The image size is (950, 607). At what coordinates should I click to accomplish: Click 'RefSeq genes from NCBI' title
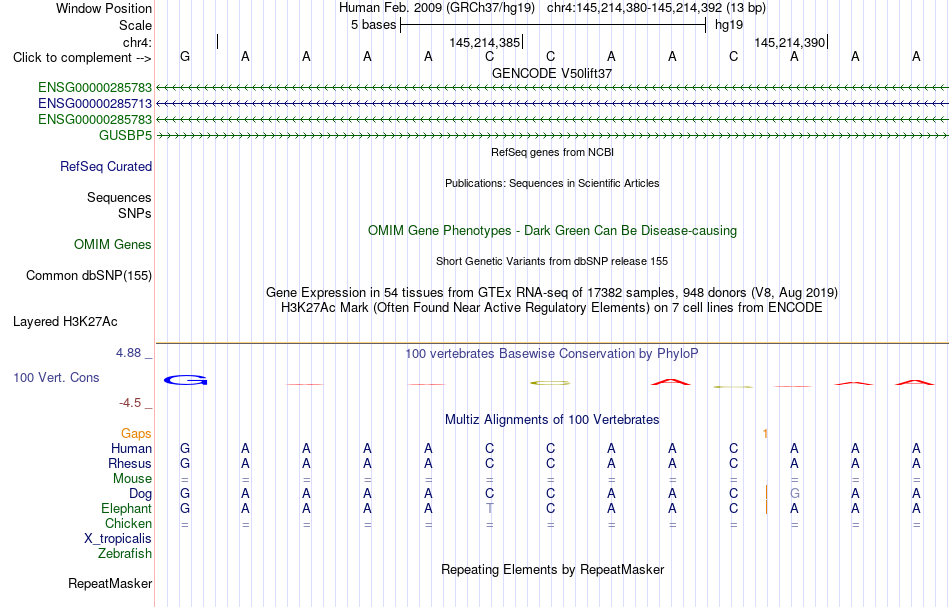(x=553, y=152)
